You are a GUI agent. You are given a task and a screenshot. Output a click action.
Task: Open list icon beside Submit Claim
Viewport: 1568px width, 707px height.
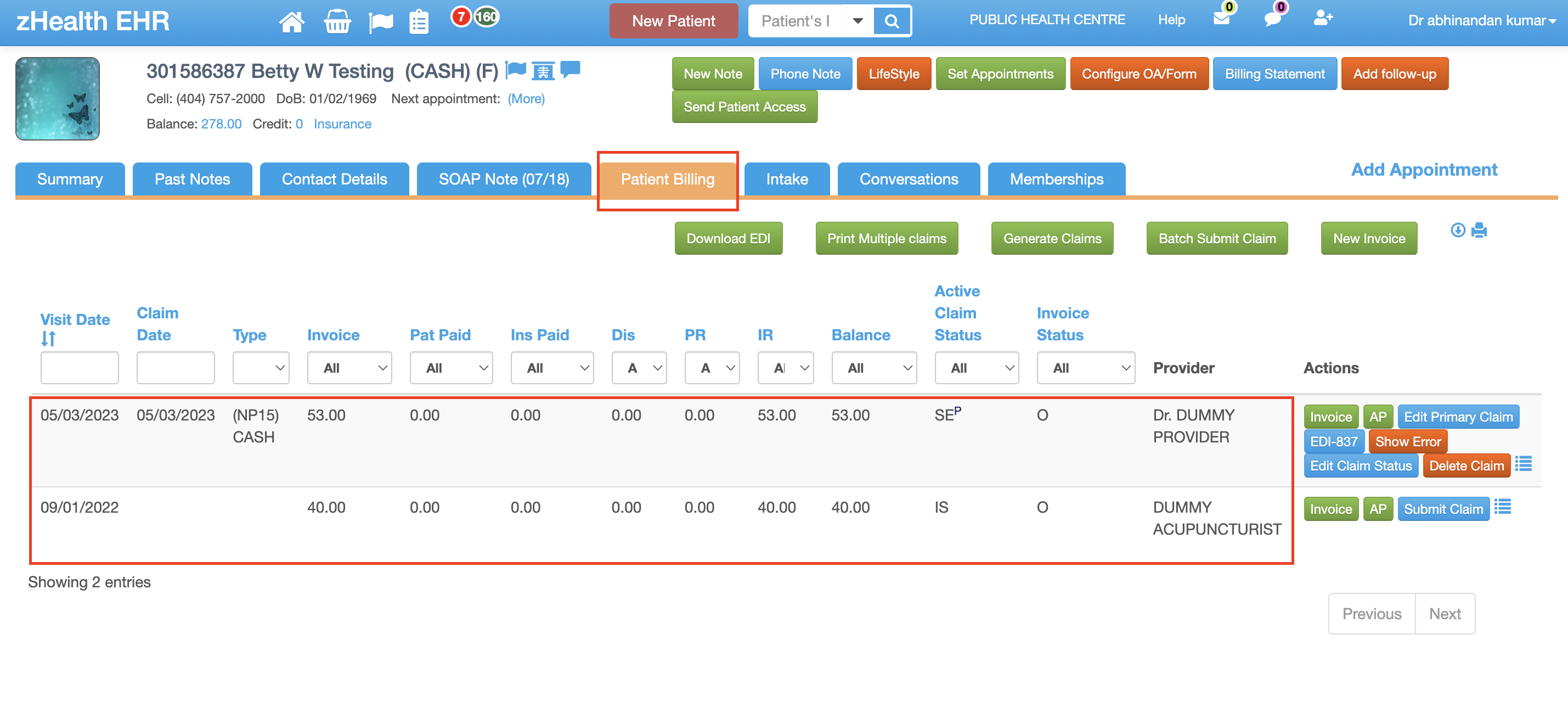(1503, 507)
